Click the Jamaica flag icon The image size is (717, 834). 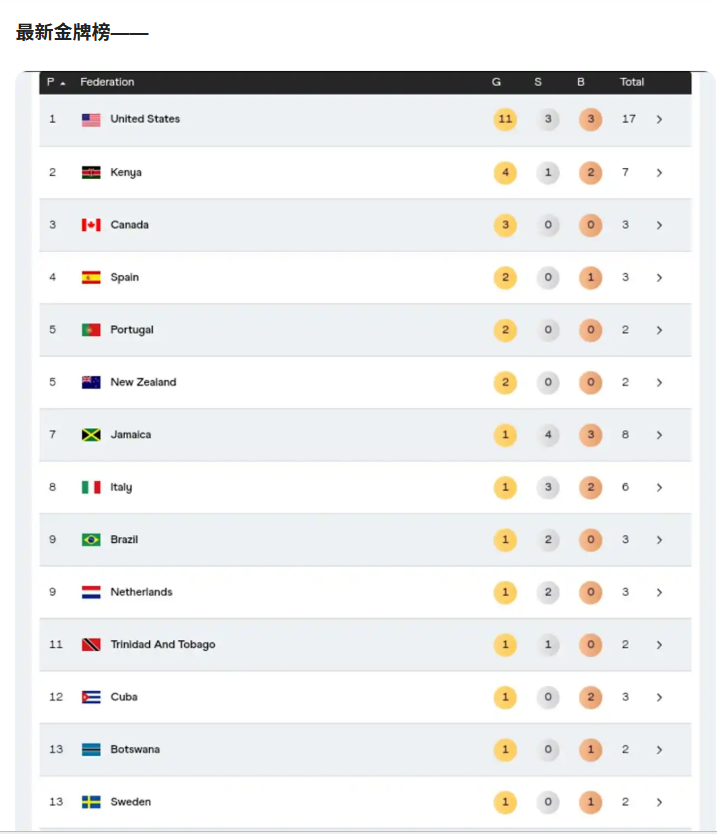91,435
